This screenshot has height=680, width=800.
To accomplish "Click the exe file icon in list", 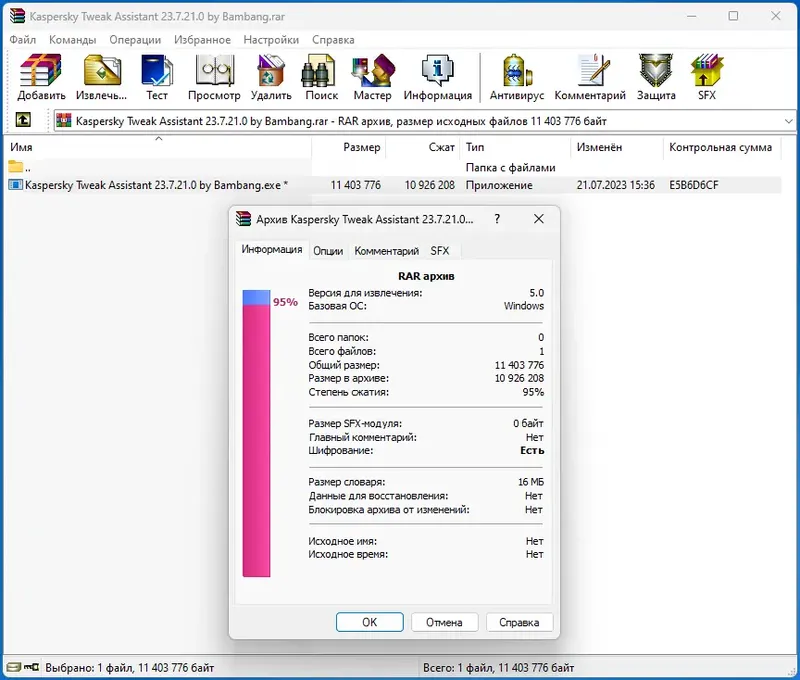I will click(15, 185).
